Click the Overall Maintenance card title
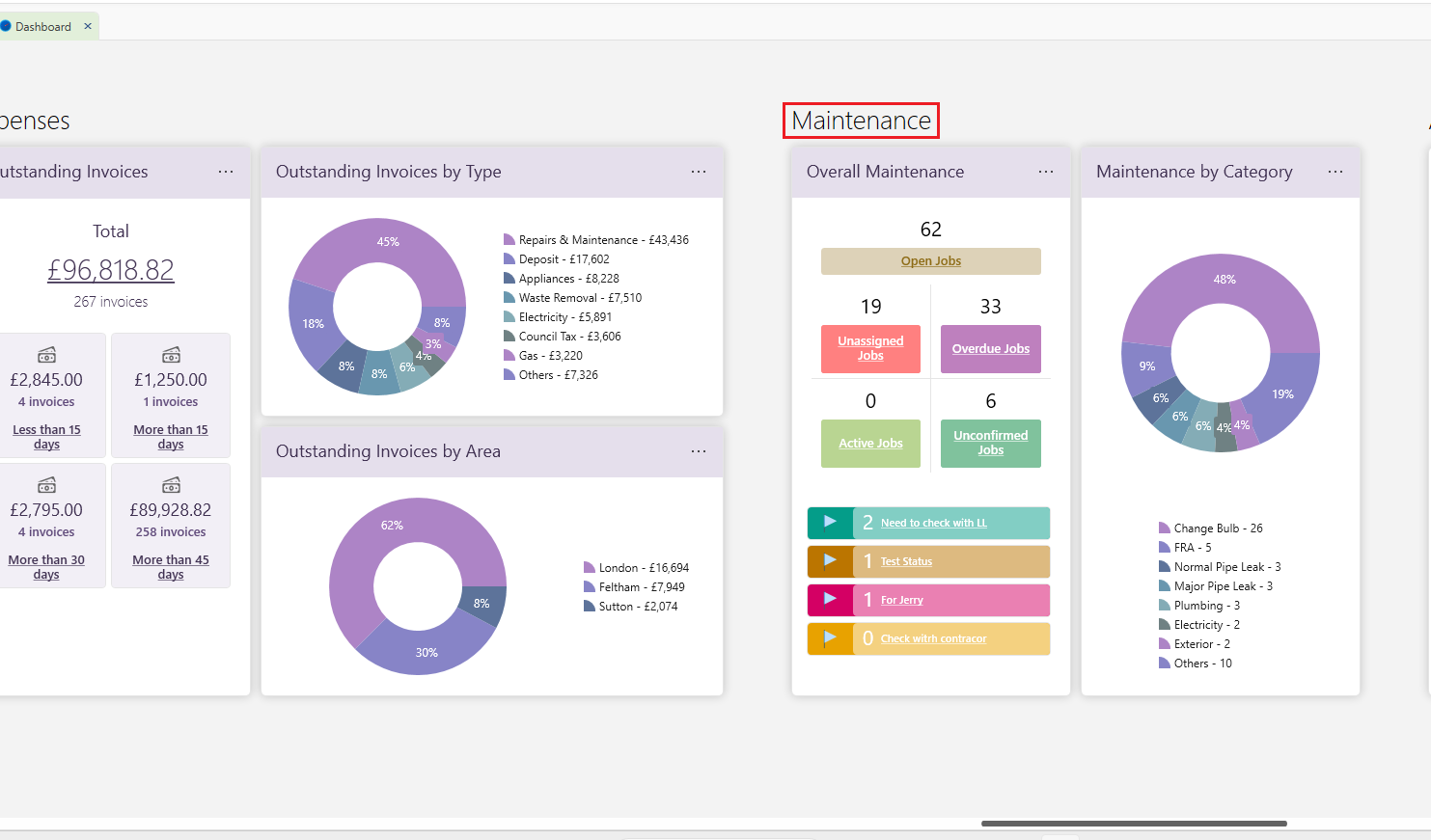This screenshot has height=840, width=1431. click(x=885, y=172)
